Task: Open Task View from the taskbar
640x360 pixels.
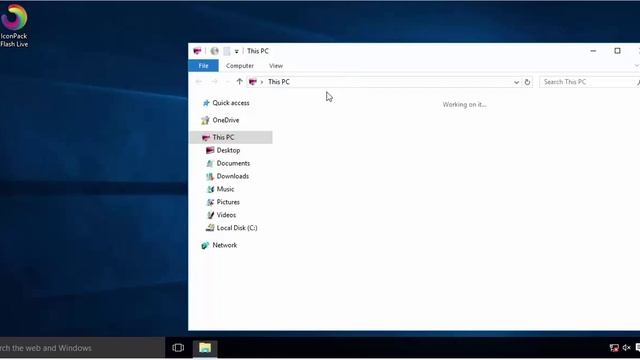Action: (178, 348)
